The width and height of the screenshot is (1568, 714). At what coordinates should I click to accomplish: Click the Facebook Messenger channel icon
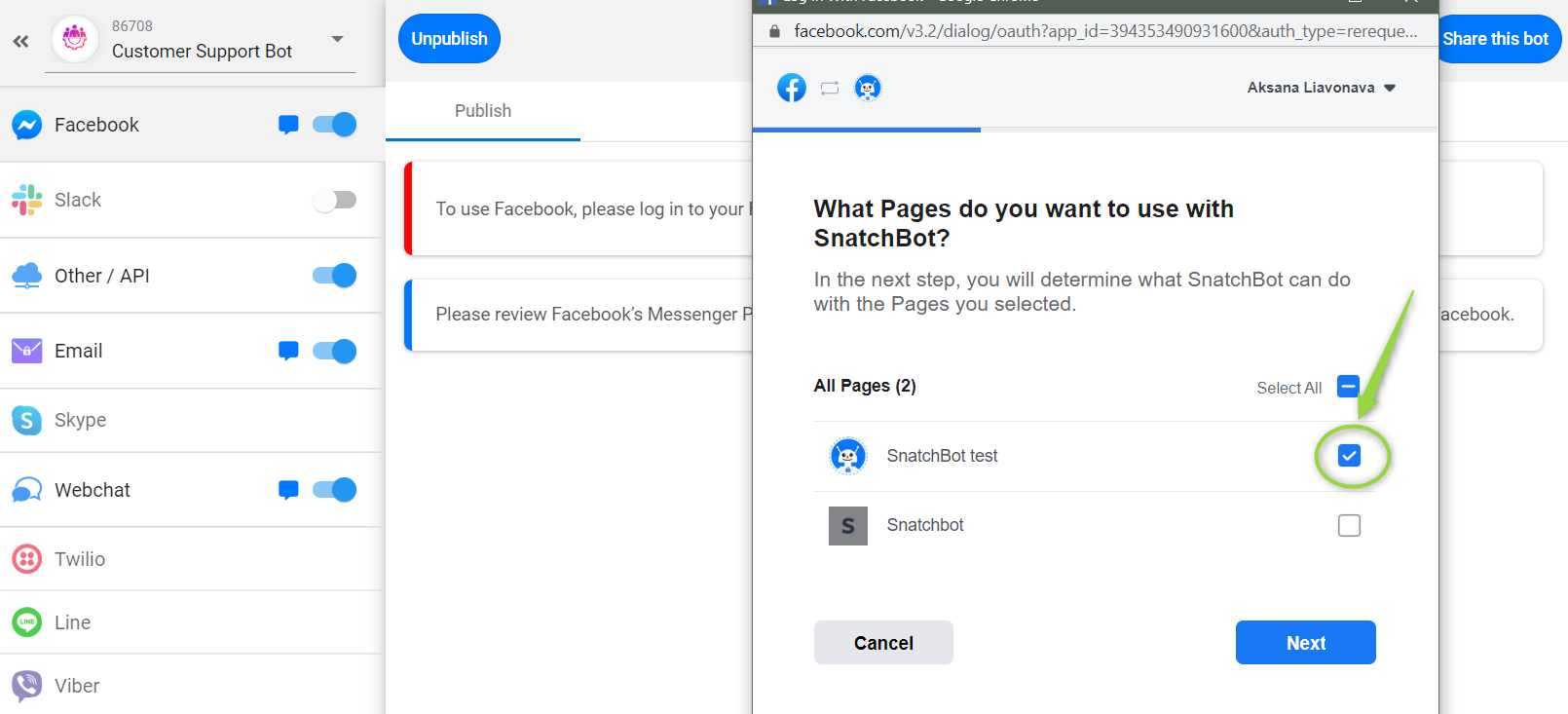27,125
